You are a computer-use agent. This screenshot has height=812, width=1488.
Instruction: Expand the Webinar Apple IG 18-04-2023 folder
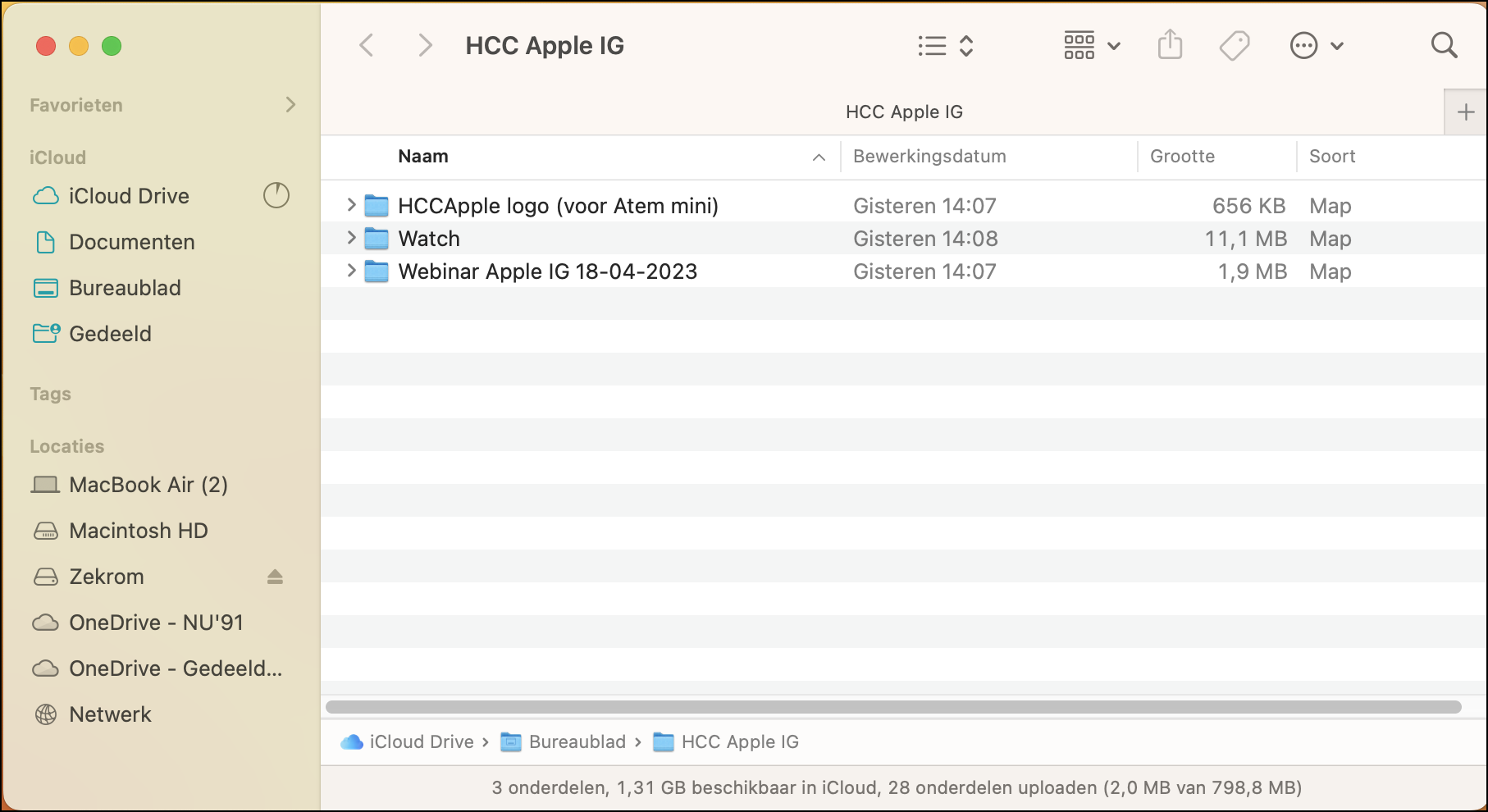[x=351, y=271]
